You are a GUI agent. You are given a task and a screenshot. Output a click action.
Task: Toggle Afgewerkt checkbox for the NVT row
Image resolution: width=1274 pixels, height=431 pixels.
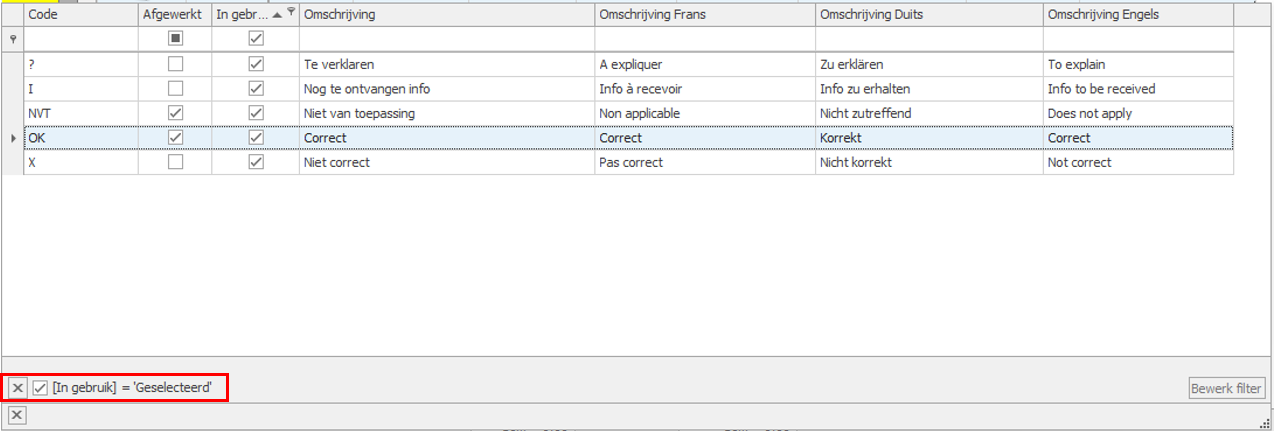(175, 113)
